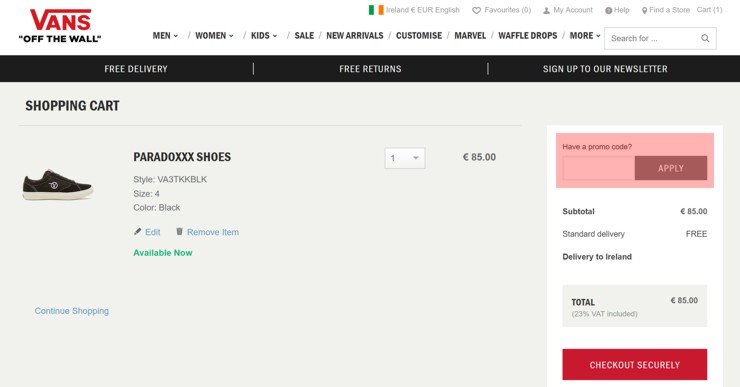Click the Delivery to Ireland text
Image resolution: width=740 pixels, height=387 pixels.
597,257
